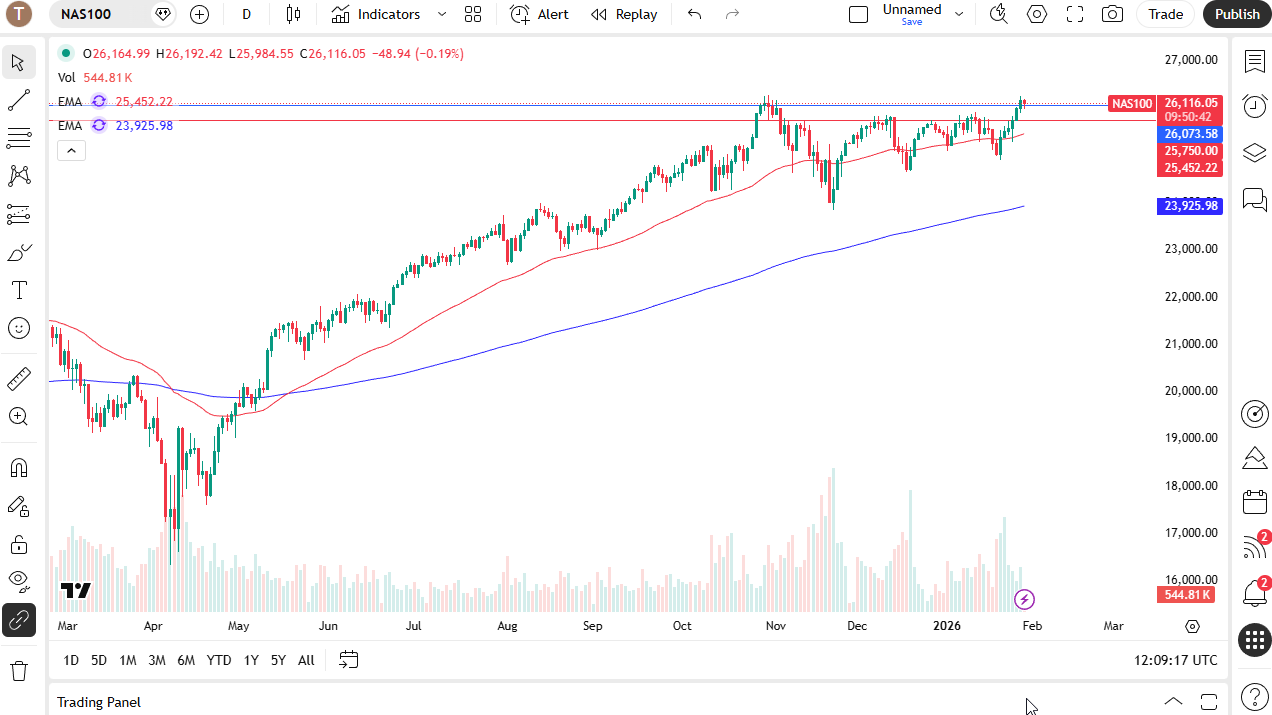Select the trend line drawing tool

18,100
